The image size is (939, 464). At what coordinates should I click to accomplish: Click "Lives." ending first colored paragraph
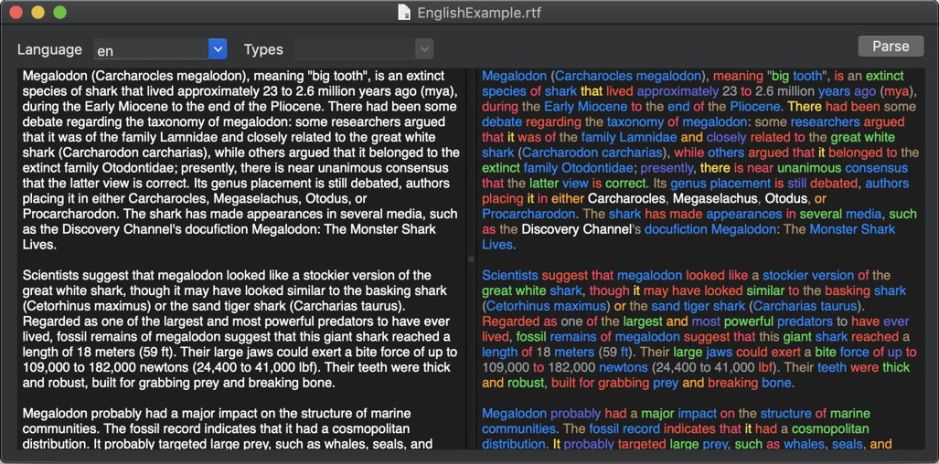point(499,244)
